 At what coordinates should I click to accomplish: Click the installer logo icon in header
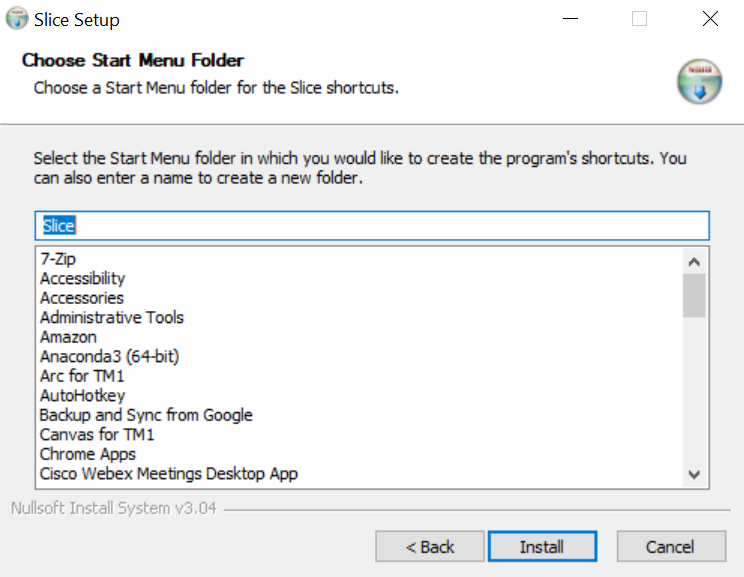[x=699, y=82]
